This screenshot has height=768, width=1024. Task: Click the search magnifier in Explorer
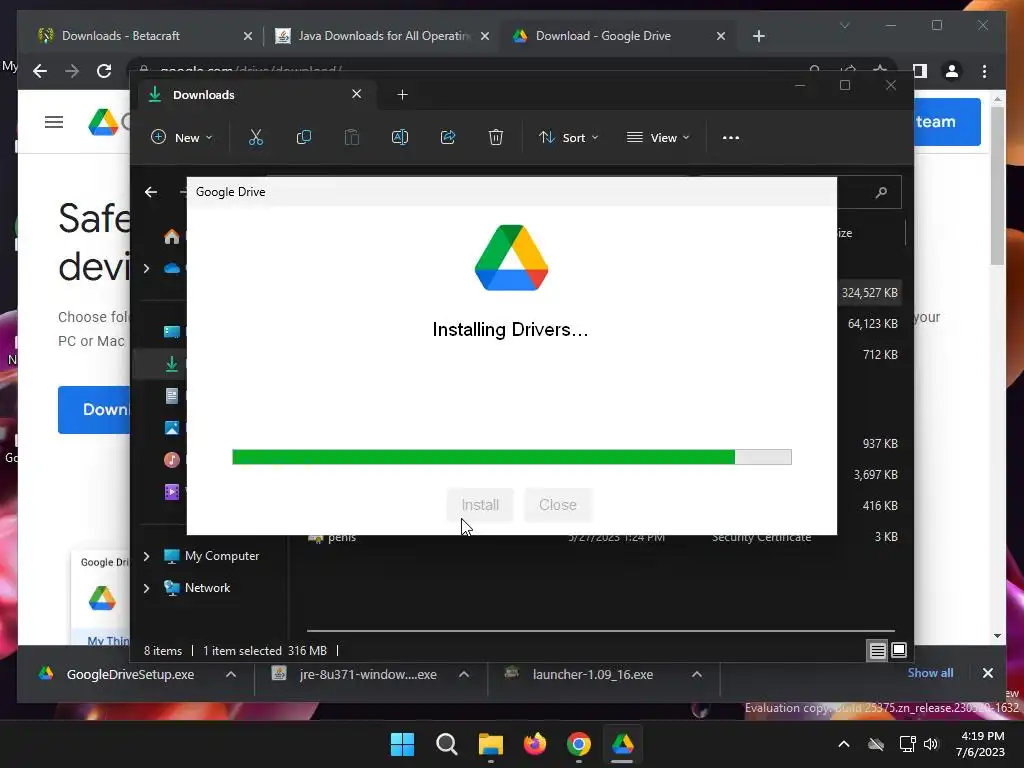coord(881,192)
